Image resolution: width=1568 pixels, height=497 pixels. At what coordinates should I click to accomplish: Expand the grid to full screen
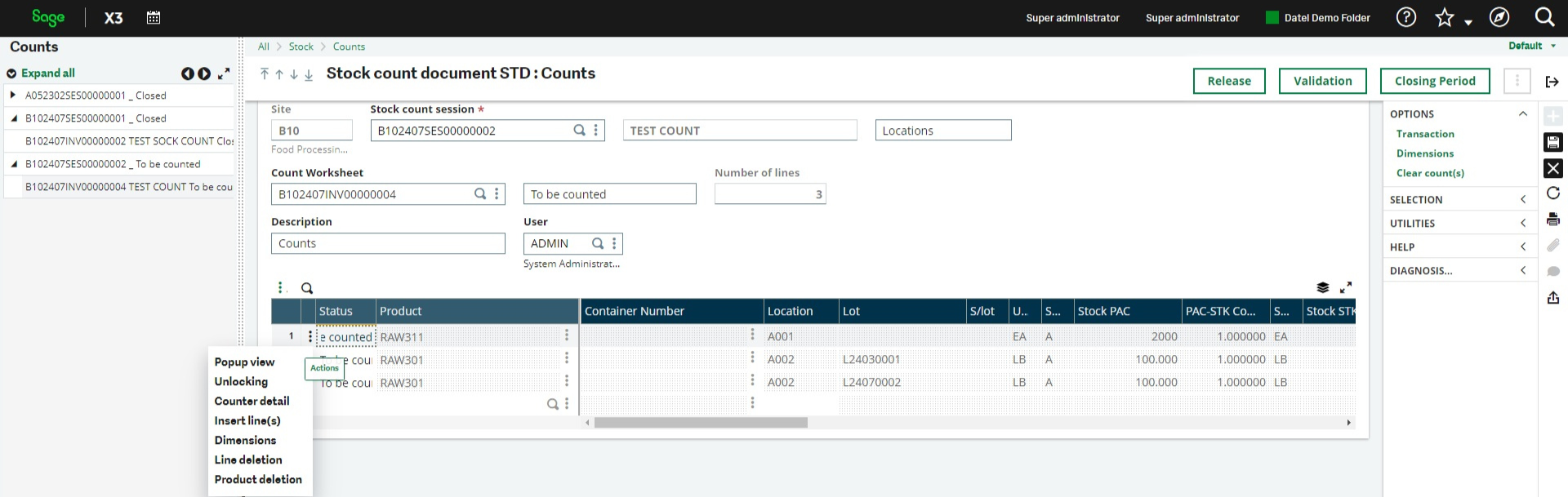(x=1346, y=287)
